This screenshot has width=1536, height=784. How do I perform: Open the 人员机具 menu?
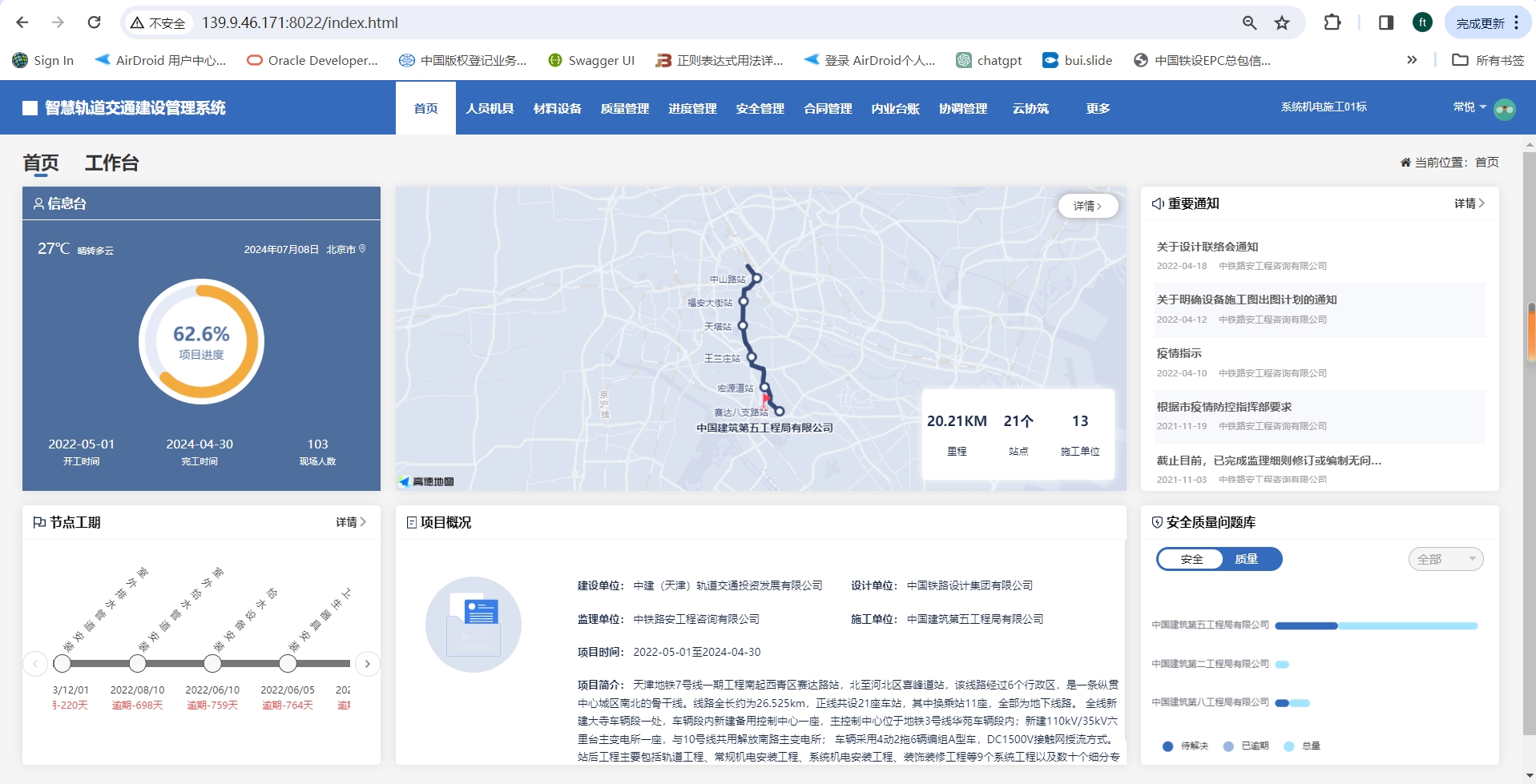click(x=490, y=108)
